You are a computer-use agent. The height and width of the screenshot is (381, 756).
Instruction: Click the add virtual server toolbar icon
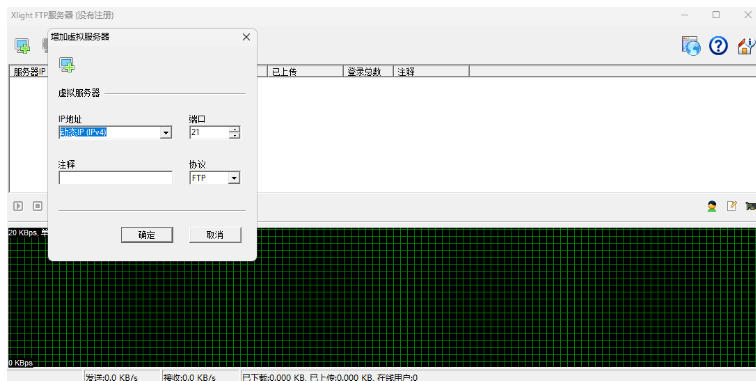(x=22, y=46)
